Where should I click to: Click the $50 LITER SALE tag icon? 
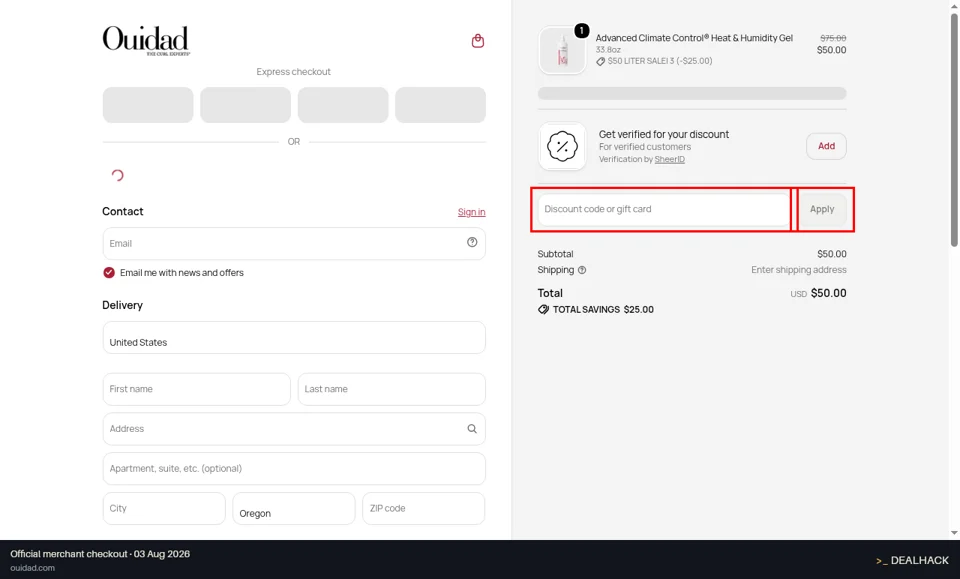pos(601,61)
